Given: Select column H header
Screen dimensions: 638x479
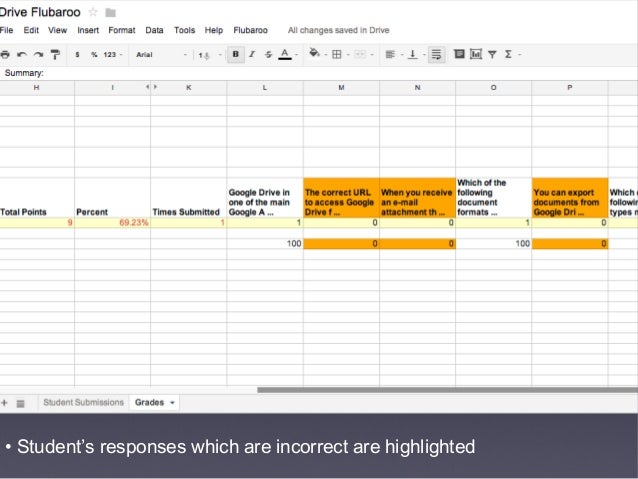Looking at the screenshot, I should pos(37,87).
